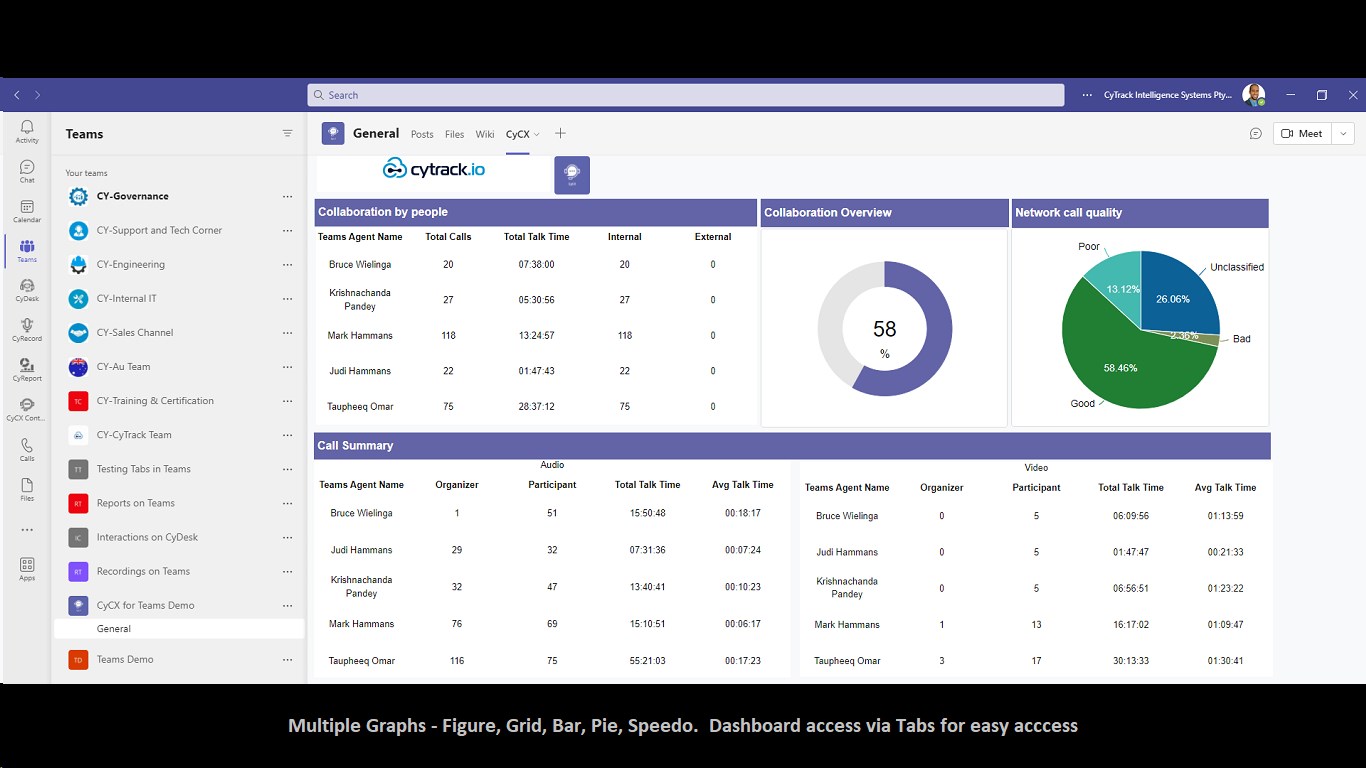Open more options for Teams Demo
The height and width of the screenshot is (768, 1366).
click(x=287, y=659)
